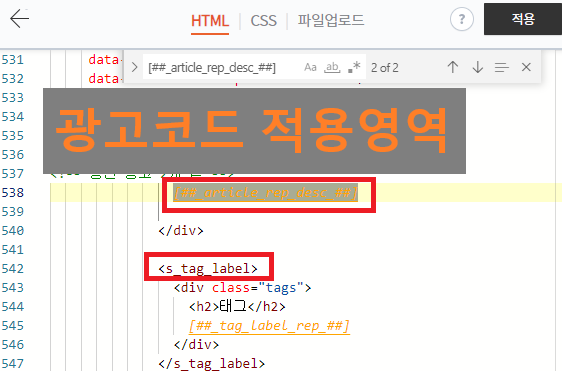Click line number 531
This screenshot has height=371, width=562.
coord(13,60)
